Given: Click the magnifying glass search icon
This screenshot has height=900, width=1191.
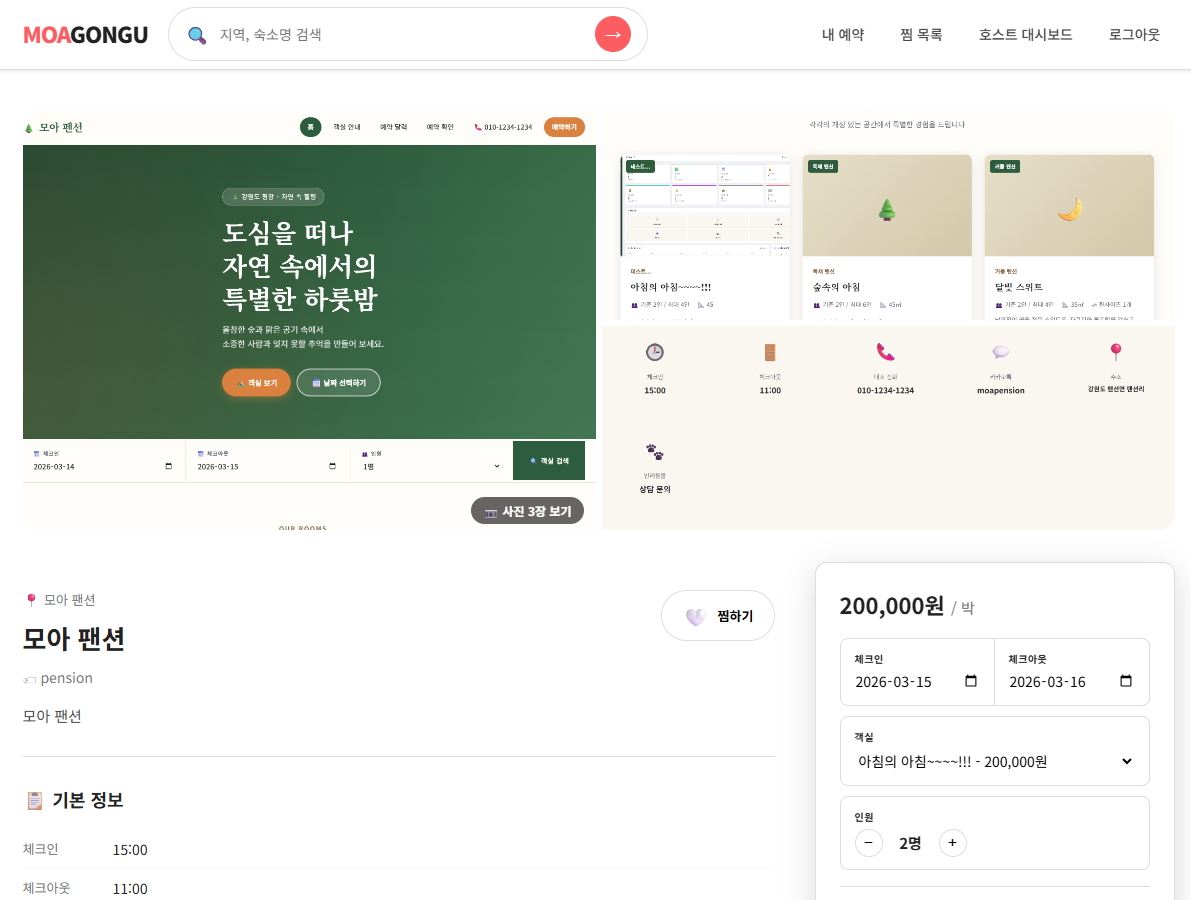Looking at the screenshot, I should click(x=197, y=35).
